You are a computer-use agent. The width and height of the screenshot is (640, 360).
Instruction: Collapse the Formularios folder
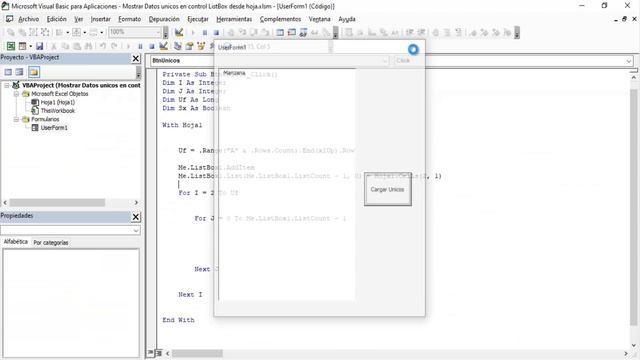point(16,119)
